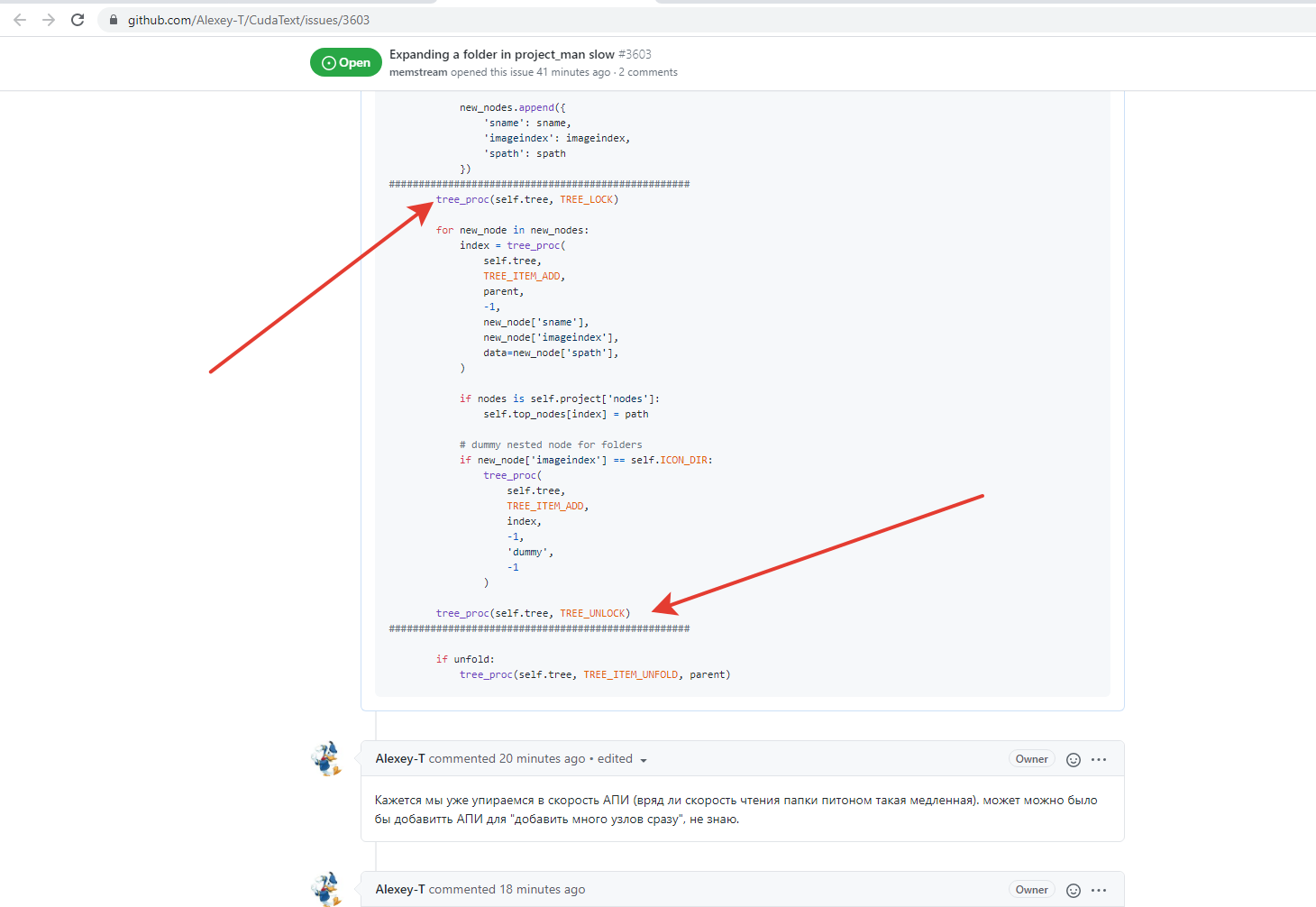Click the code line 'for new_node in new_nodes:'
Screen dimensions: 1316x907
click(x=513, y=230)
